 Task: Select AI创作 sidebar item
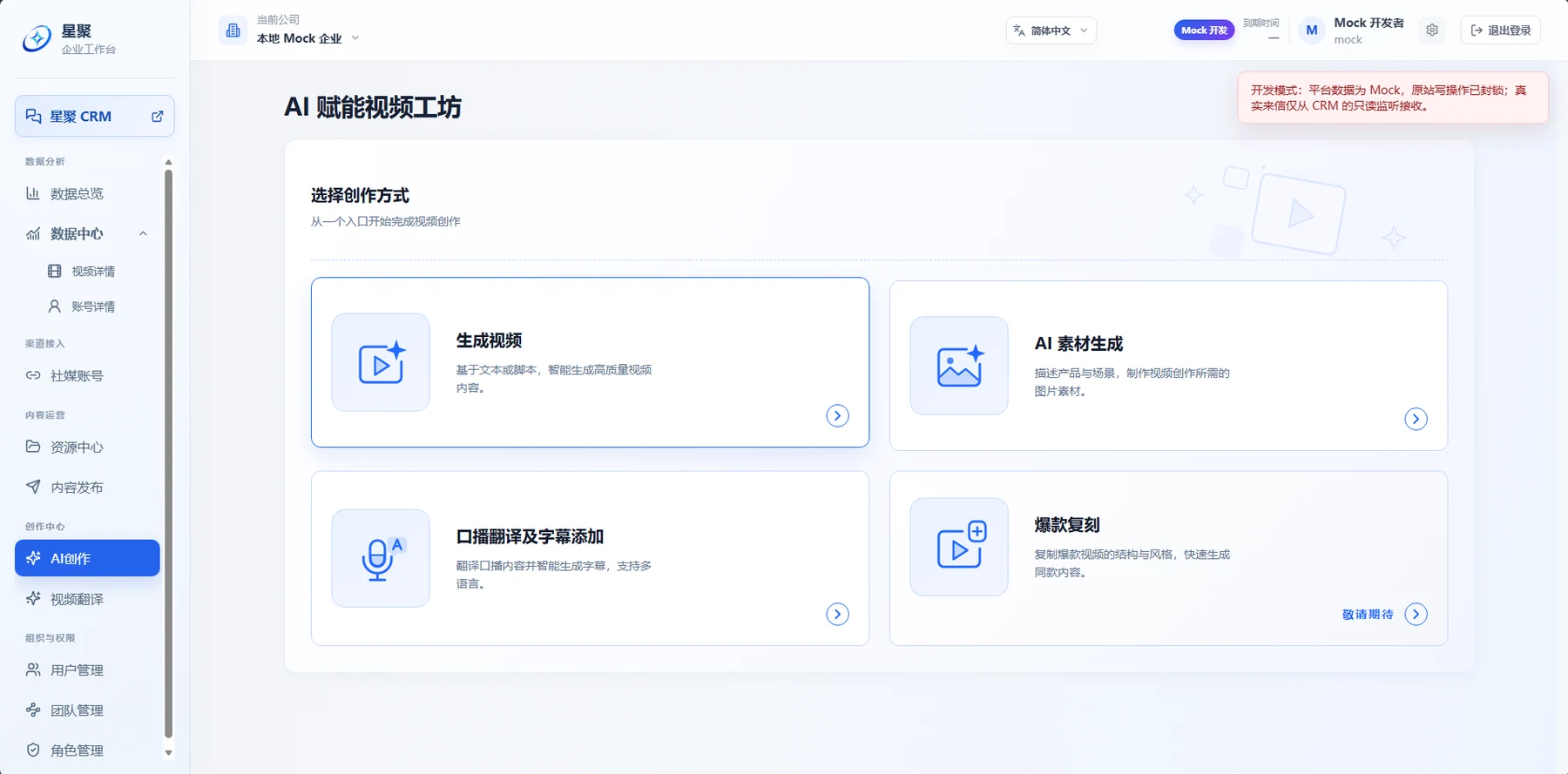pos(87,558)
